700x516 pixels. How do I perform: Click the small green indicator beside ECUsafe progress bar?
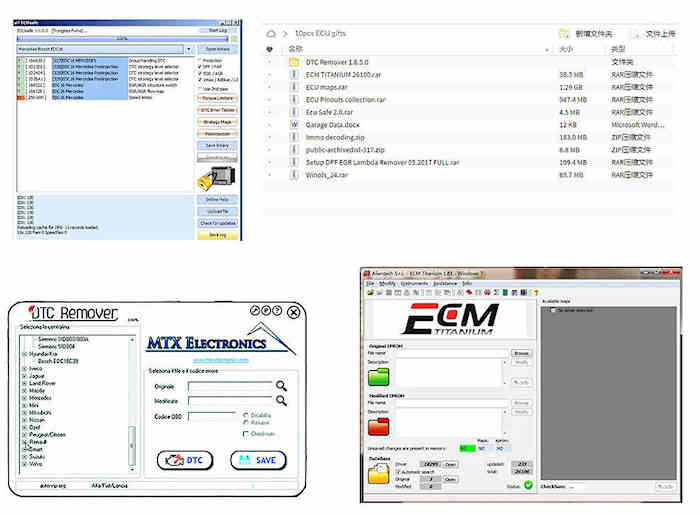pyautogui.click(x=234, y=39)
